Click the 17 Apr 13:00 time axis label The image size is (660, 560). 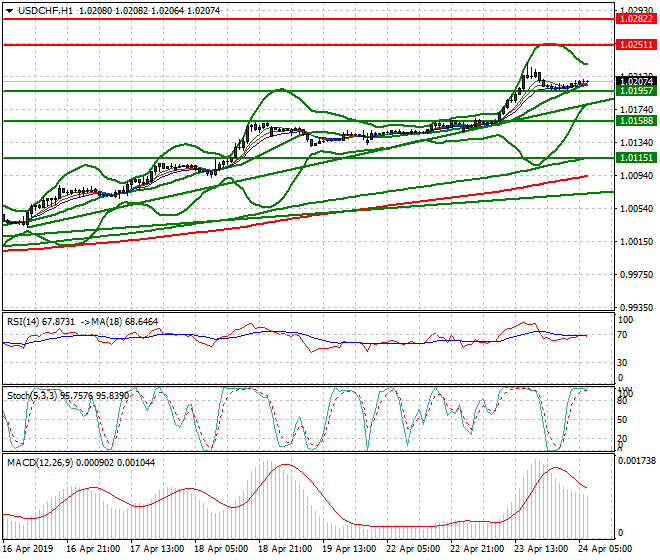pyautogui.click(x=157, y=549)
